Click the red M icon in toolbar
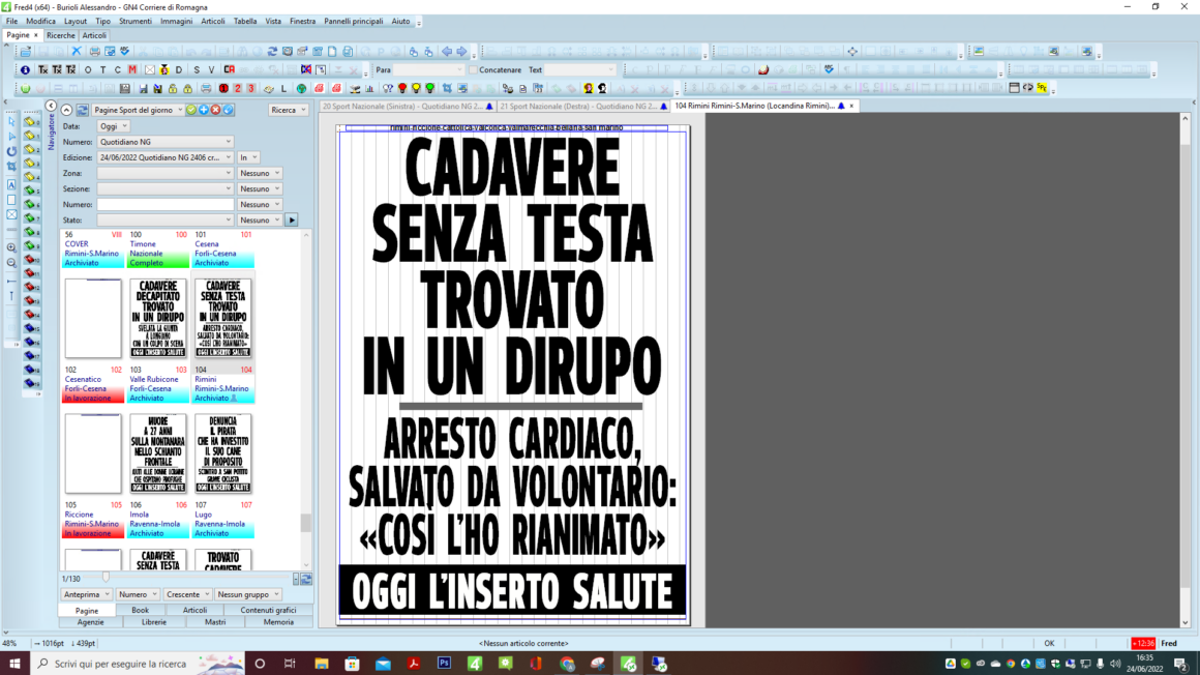The width and height of the screenshot is (1200, 675). (132, 70)
